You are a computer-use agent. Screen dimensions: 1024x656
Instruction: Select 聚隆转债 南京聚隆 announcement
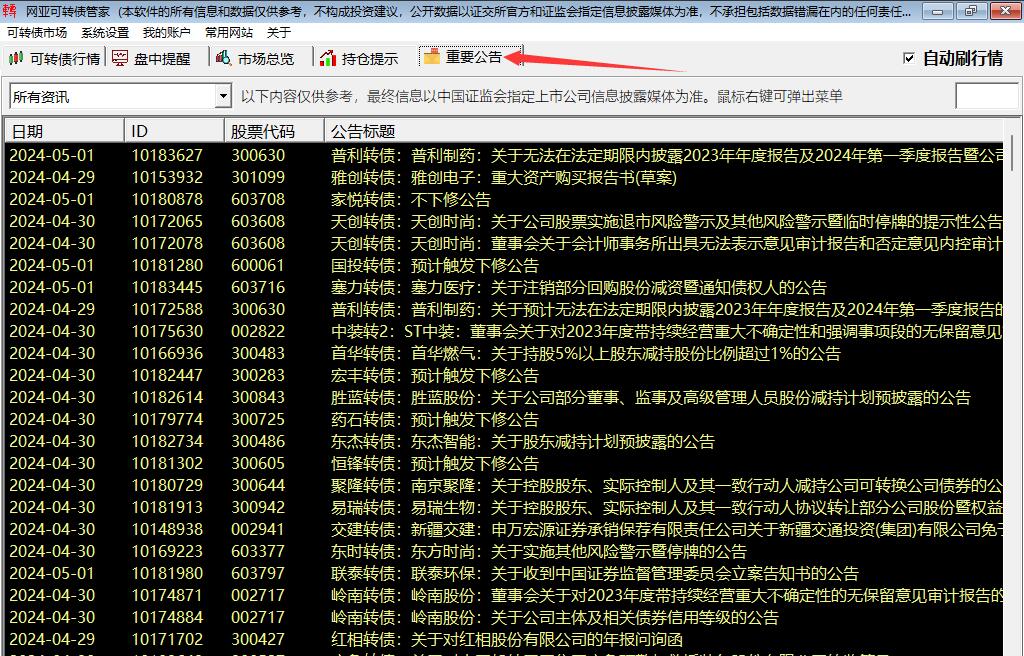504,485
